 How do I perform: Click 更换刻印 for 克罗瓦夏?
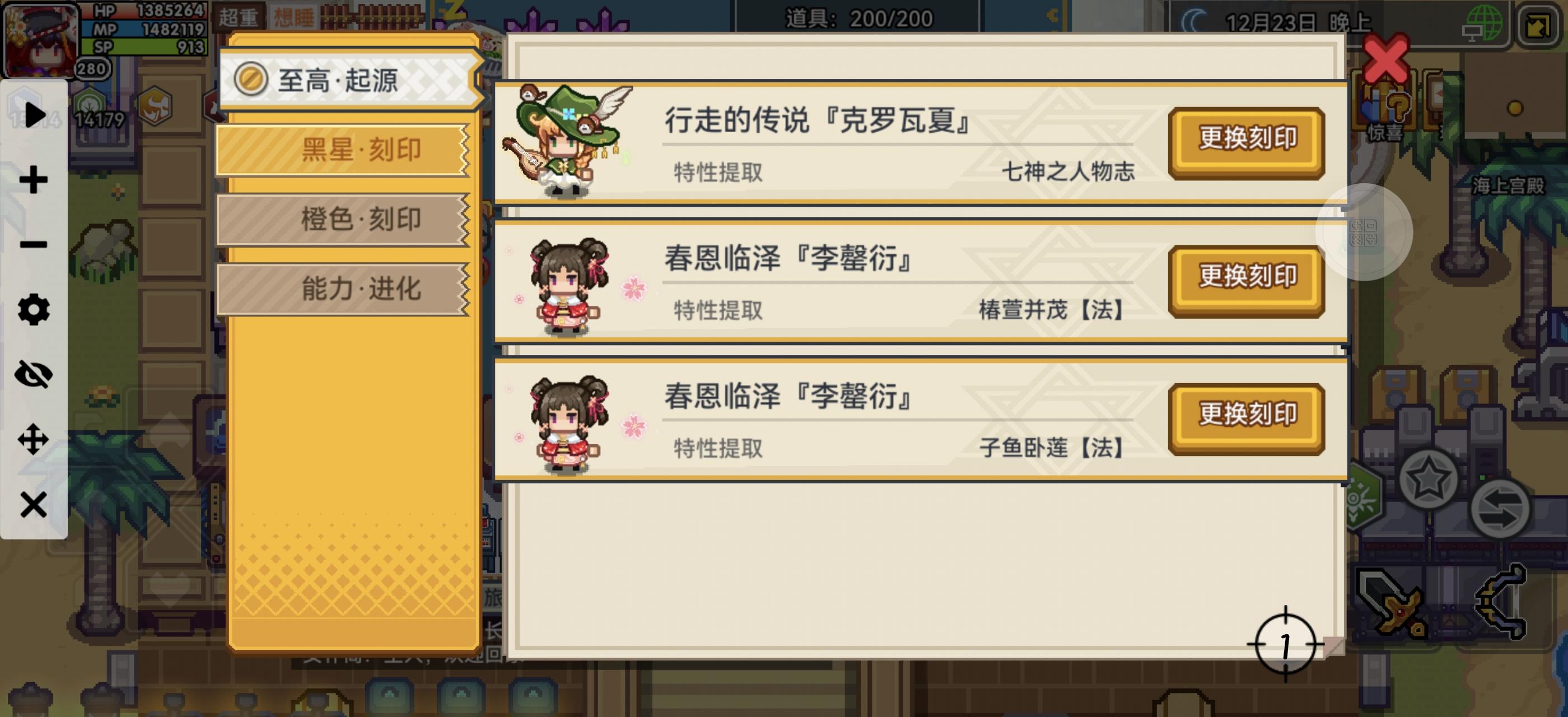[x=1247, y=143]
